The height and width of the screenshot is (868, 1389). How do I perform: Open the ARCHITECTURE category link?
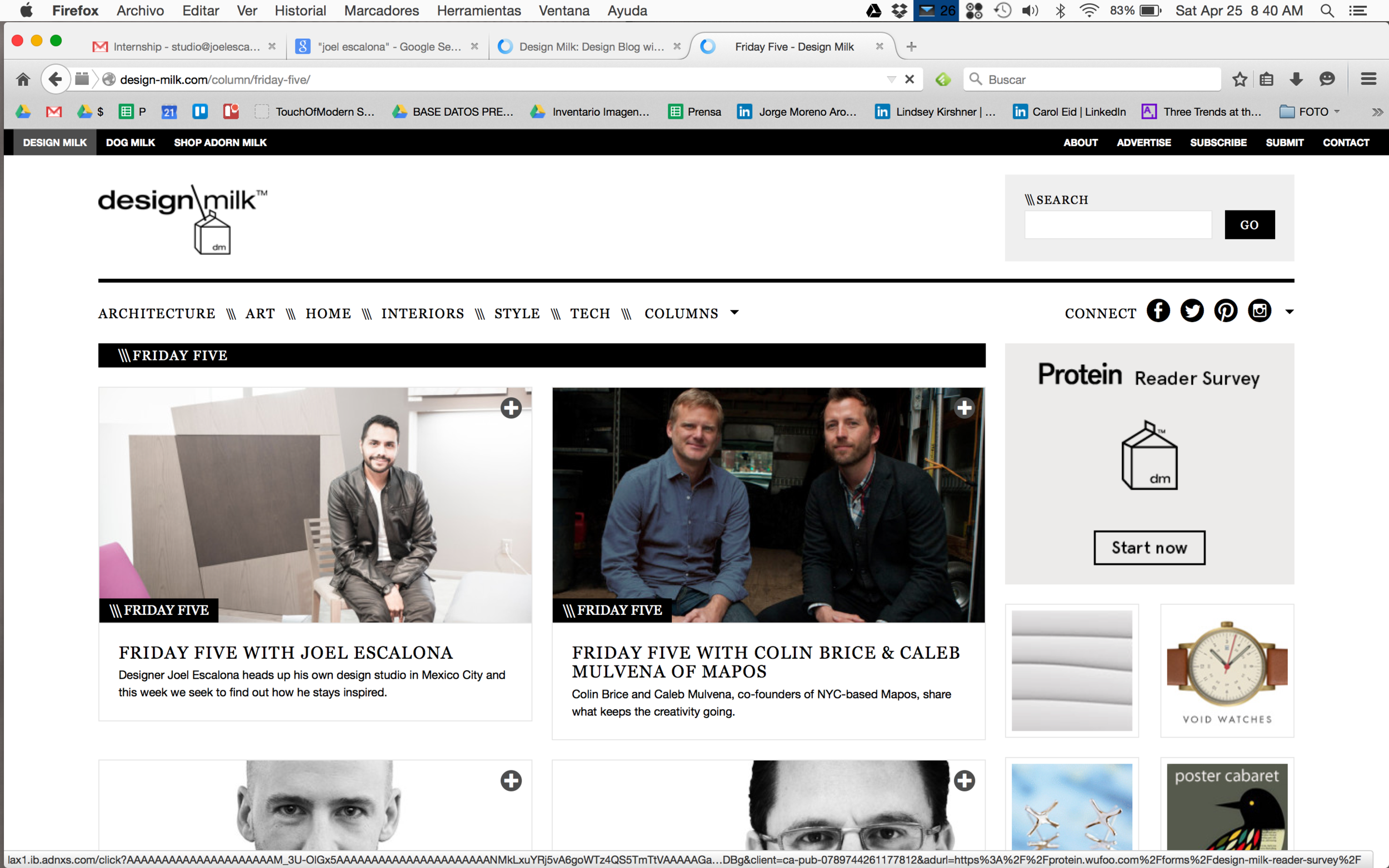click(x=157, y=313)
